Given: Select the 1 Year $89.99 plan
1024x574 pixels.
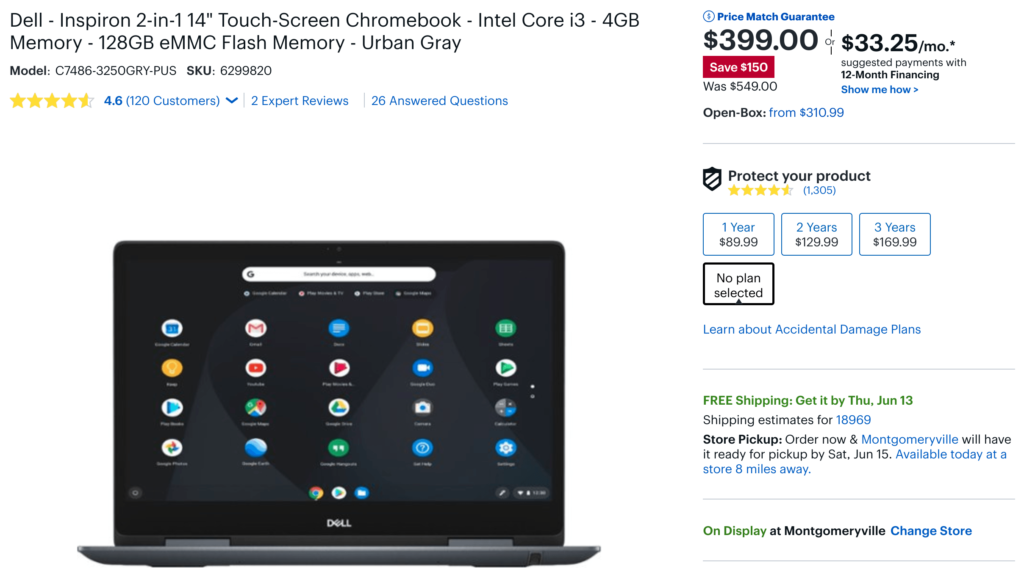Looking at the screenshot, I should [739, 234].
